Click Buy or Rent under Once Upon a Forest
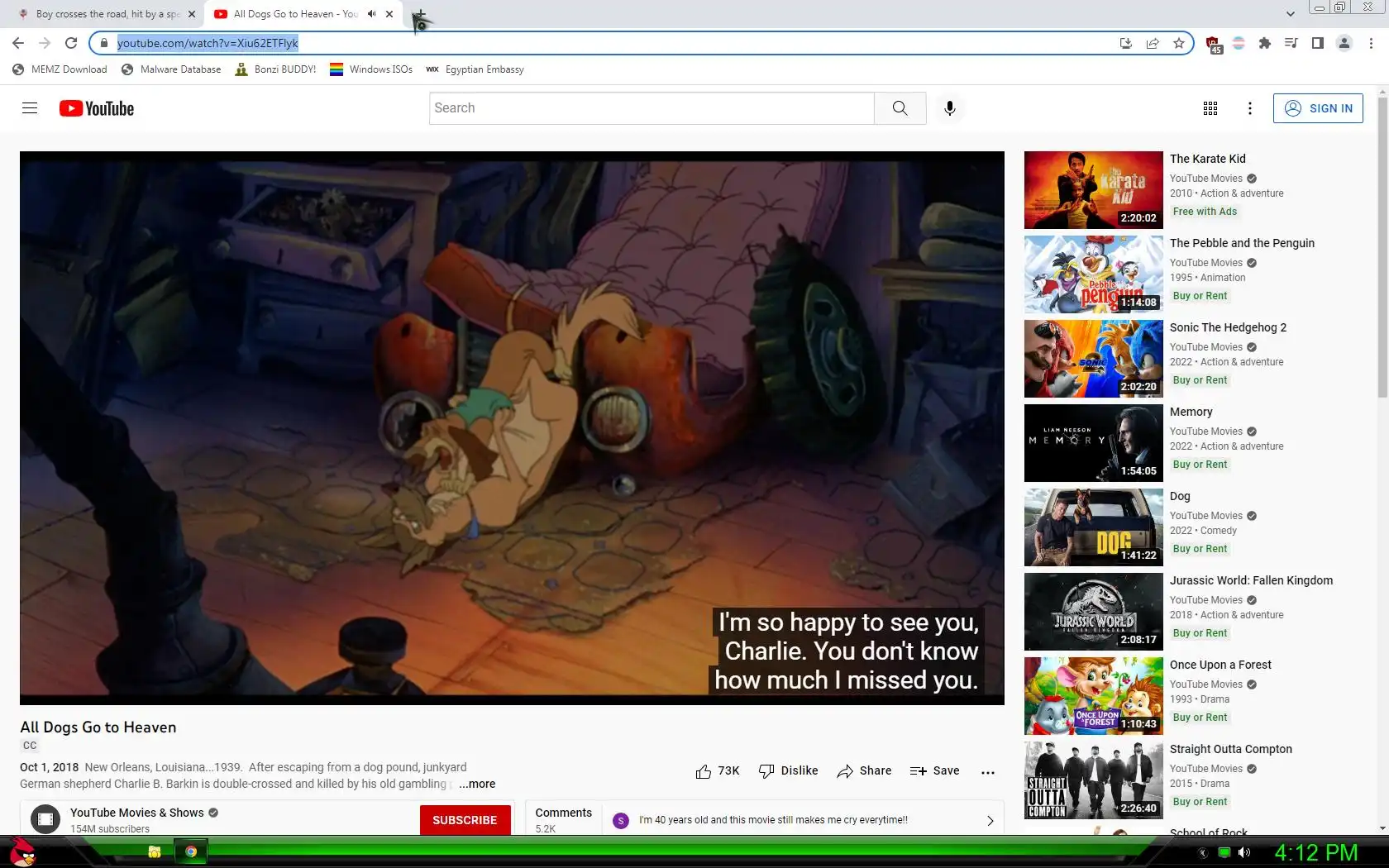This screenshot has width=1389, height=868. click(x=1200, y=718)
